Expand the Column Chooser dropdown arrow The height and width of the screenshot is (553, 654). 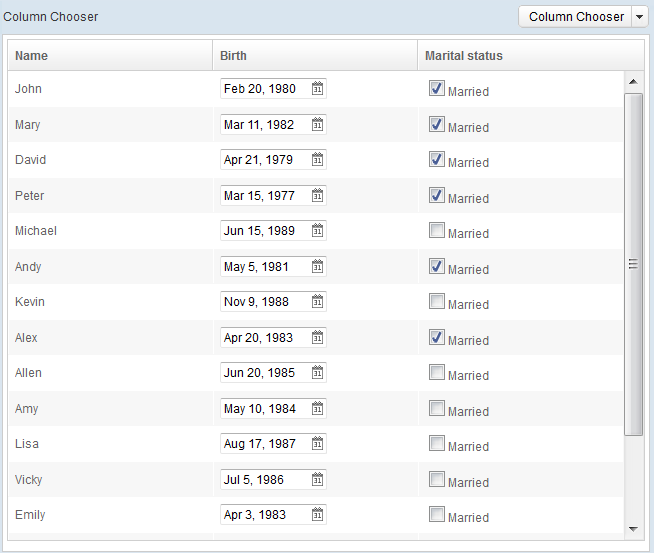point(639,17)
